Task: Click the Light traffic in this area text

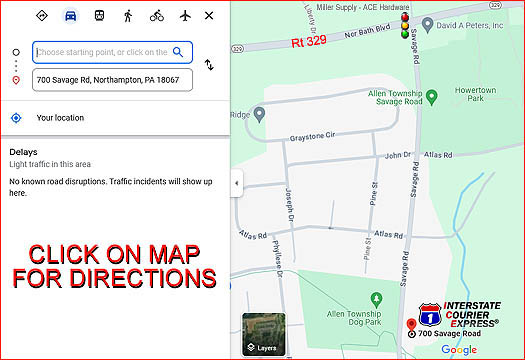Action: [x=50, y=164]
